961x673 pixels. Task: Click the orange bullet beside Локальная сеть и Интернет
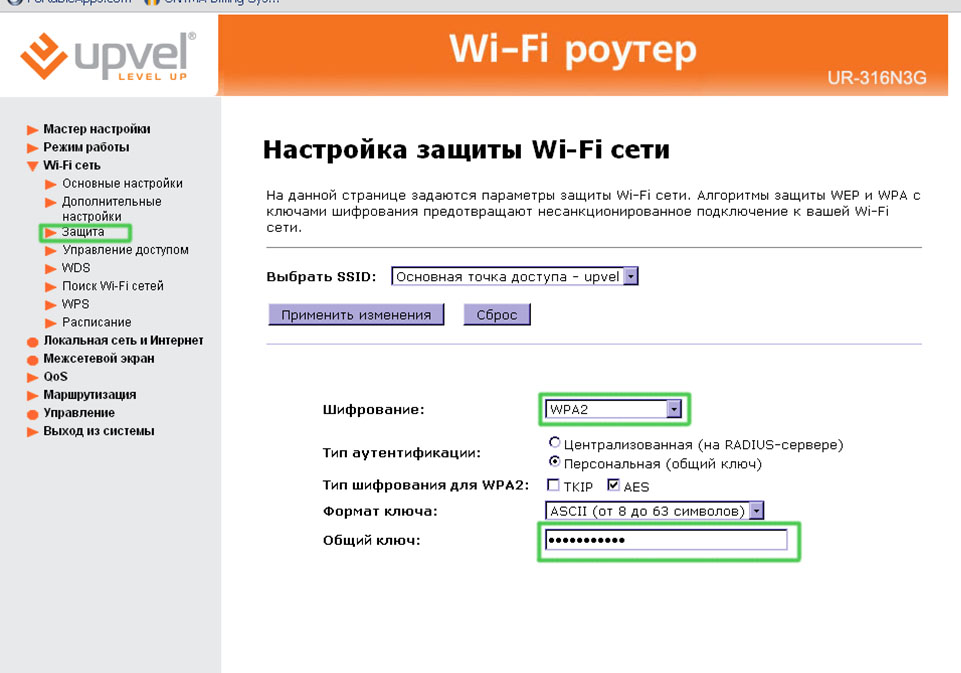33,341
